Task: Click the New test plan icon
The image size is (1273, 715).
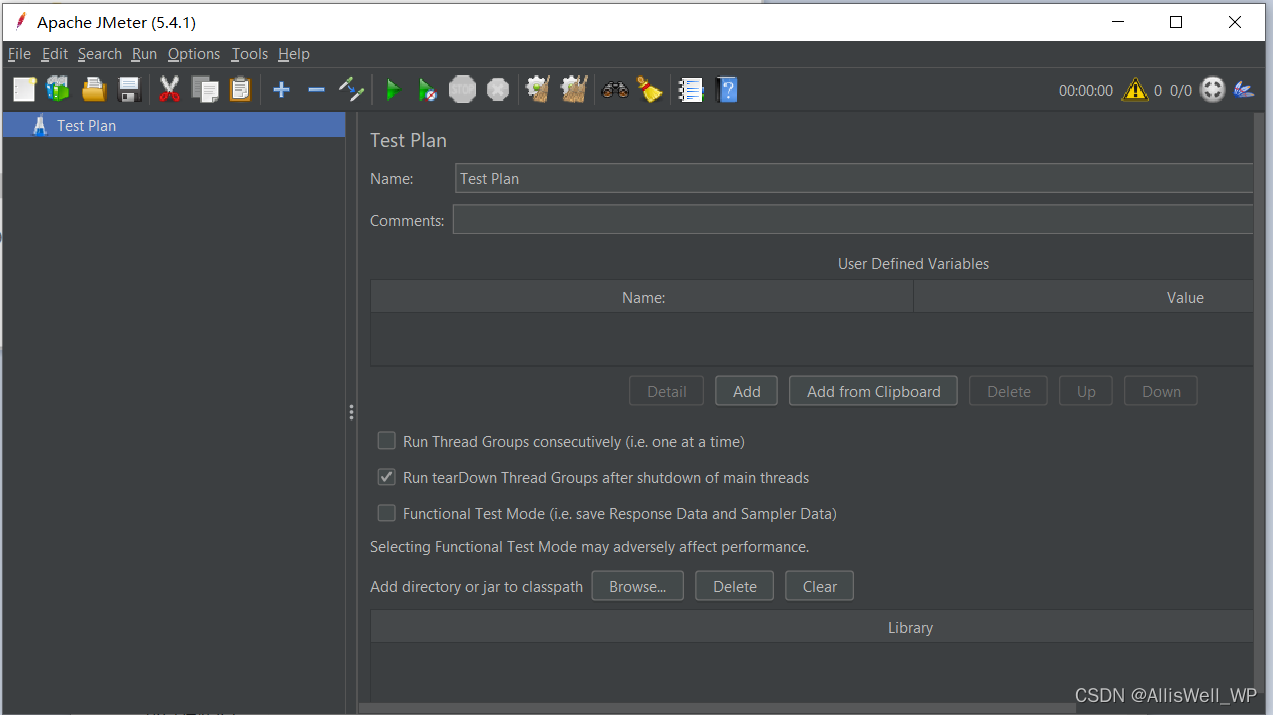Action: coord(24,90)
